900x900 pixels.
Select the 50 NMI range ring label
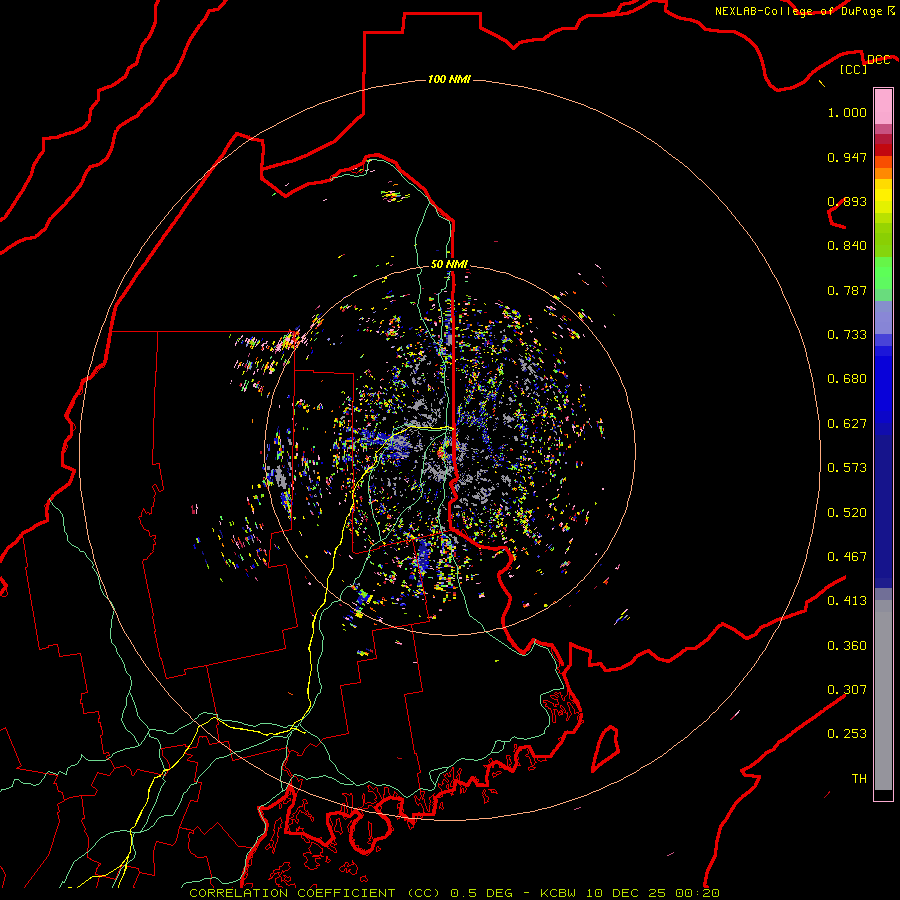pyautogui.click(x=449, y=264)
